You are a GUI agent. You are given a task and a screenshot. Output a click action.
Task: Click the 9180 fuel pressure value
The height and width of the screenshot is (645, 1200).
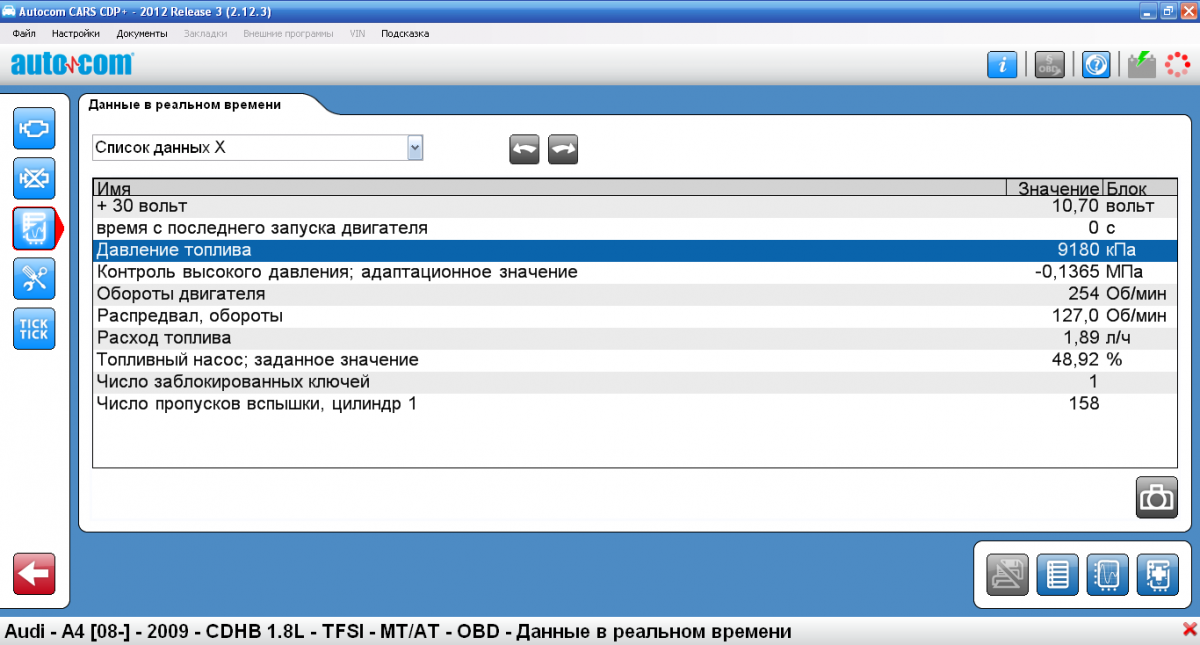[1080, 250]
